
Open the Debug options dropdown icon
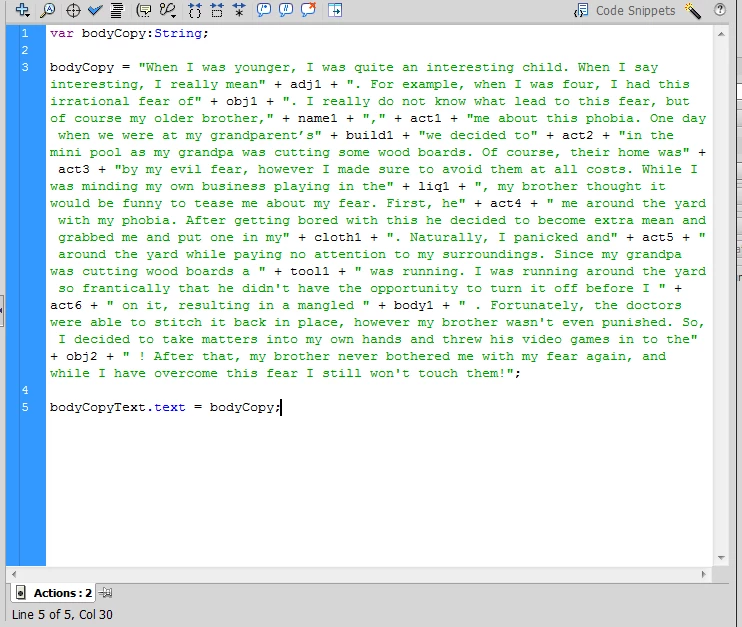(x=168, y=10)
